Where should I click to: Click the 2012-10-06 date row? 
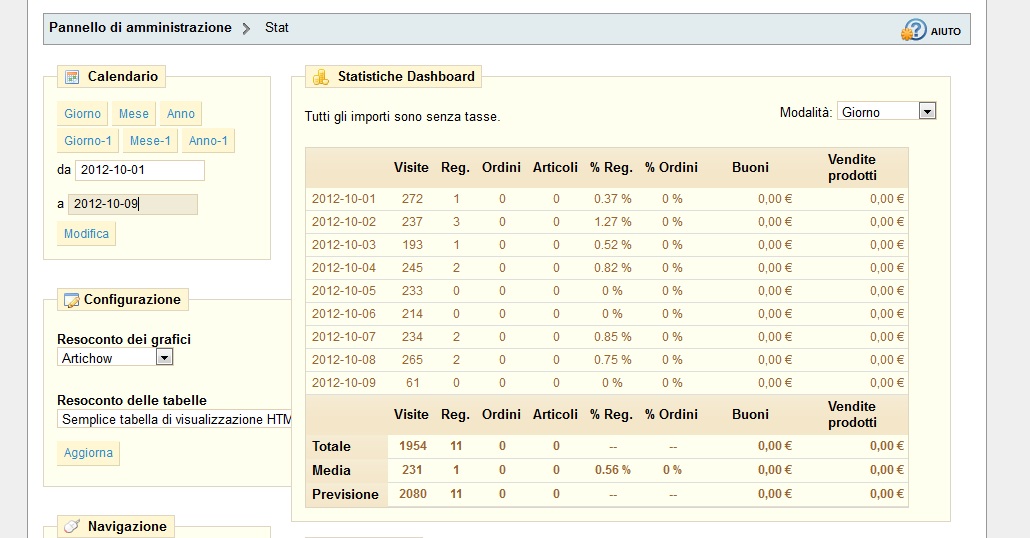tap(607, 314)
